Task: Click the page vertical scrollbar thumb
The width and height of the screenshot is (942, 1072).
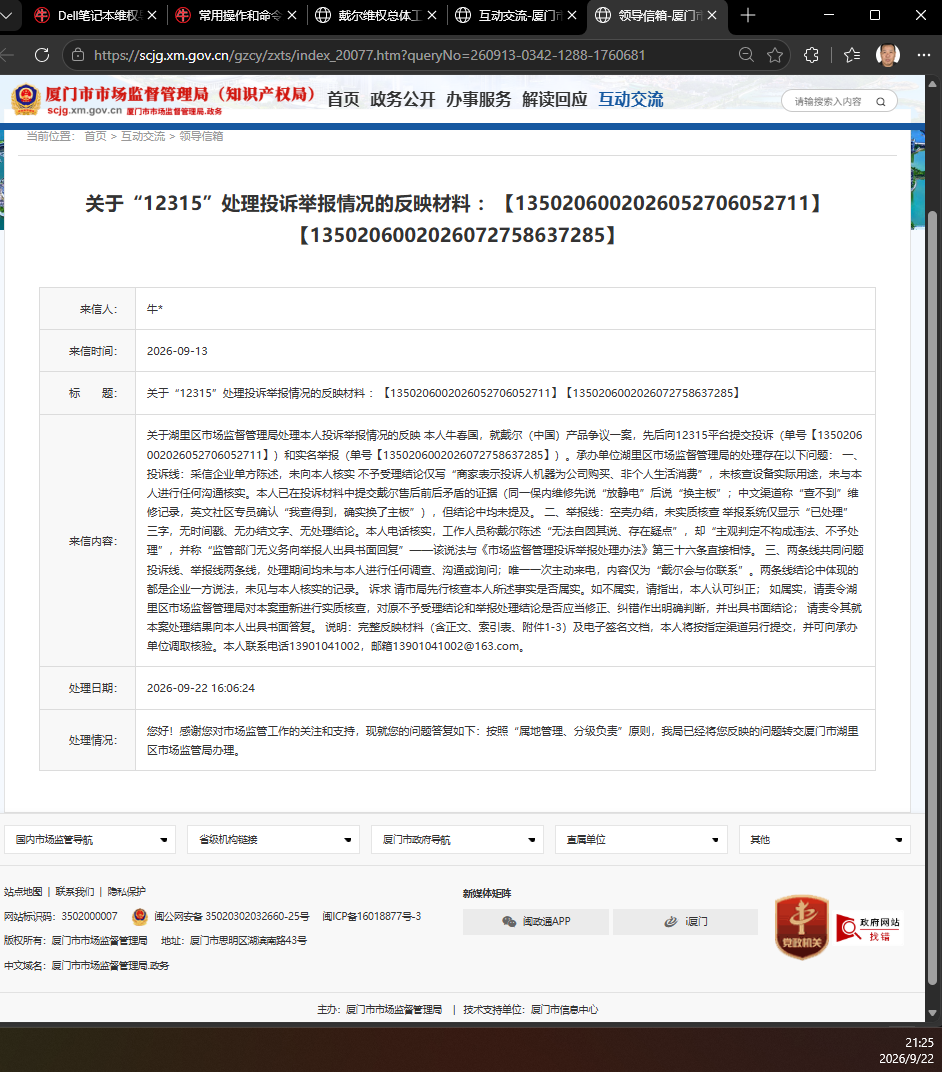Action: click(932, 598)
